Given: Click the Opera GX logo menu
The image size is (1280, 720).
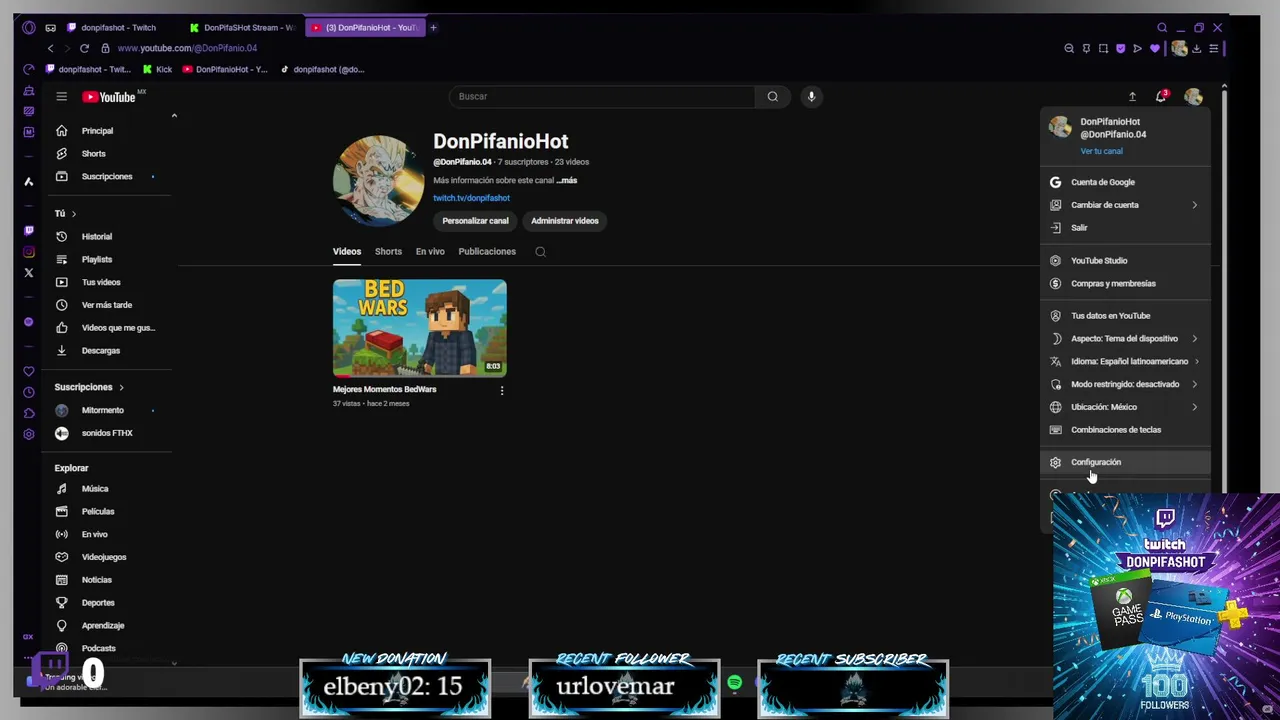Looking at the screenshot, I should tap(28, 27).
